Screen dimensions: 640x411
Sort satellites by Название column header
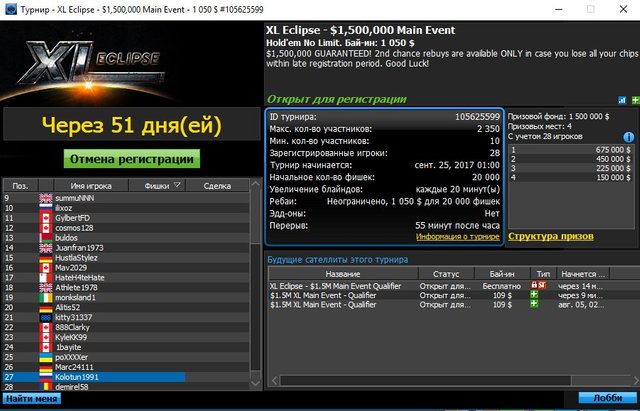343,274
